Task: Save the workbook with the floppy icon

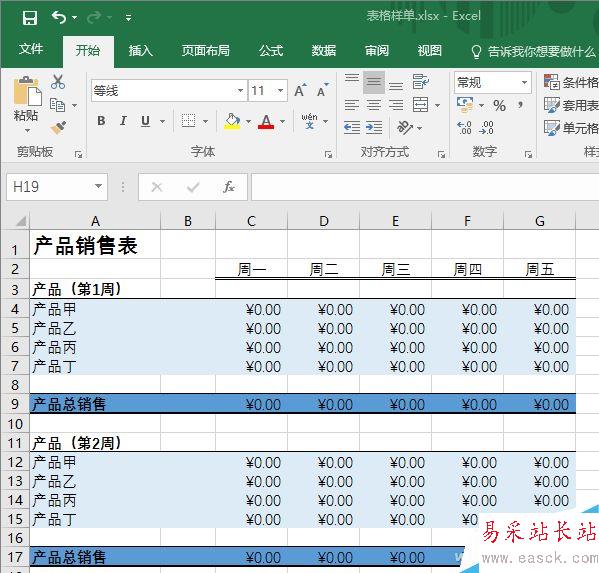Action: 30,18
